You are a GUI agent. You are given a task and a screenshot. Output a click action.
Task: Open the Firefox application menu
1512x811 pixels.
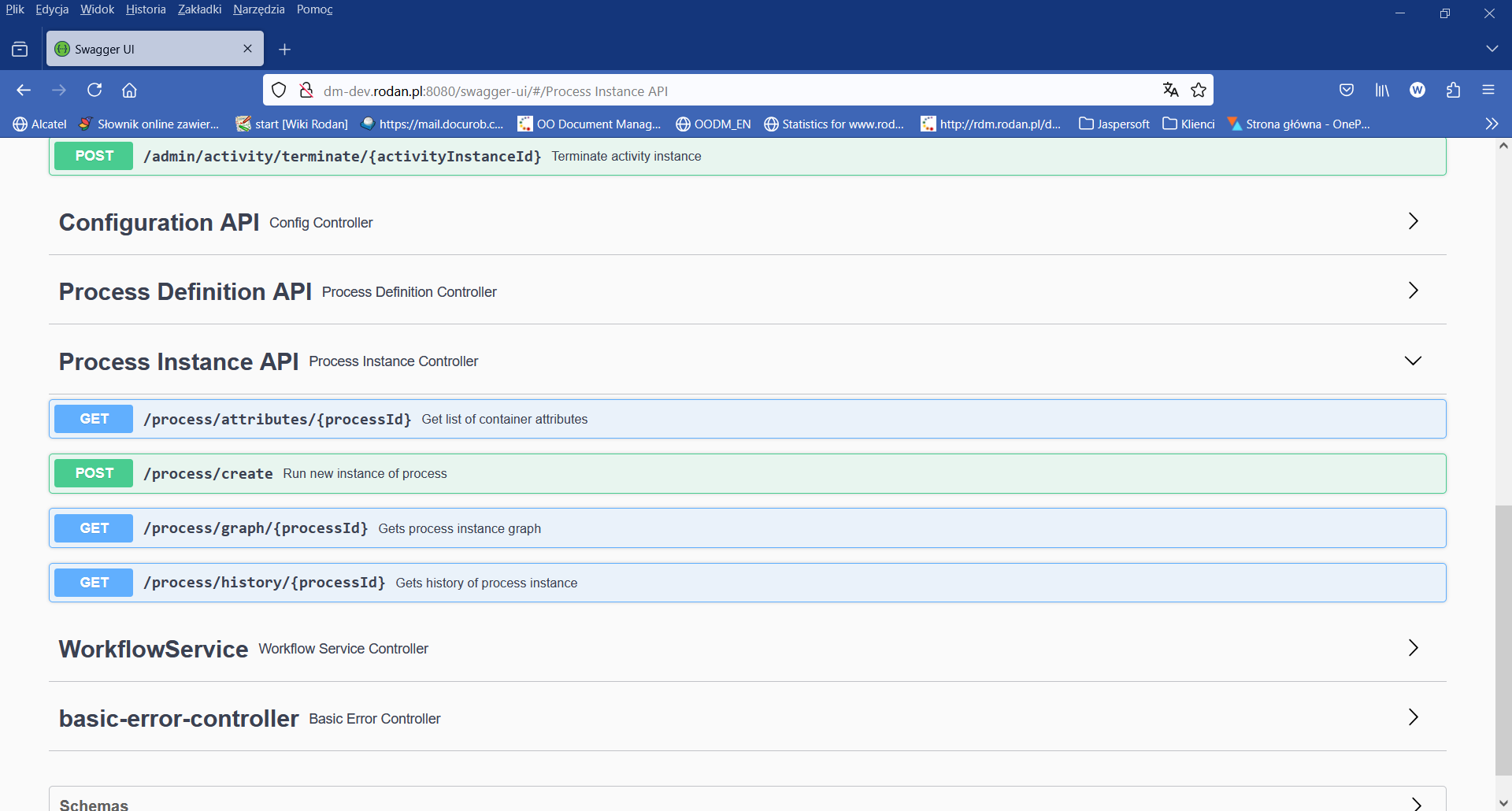(x=1489, y=90)
